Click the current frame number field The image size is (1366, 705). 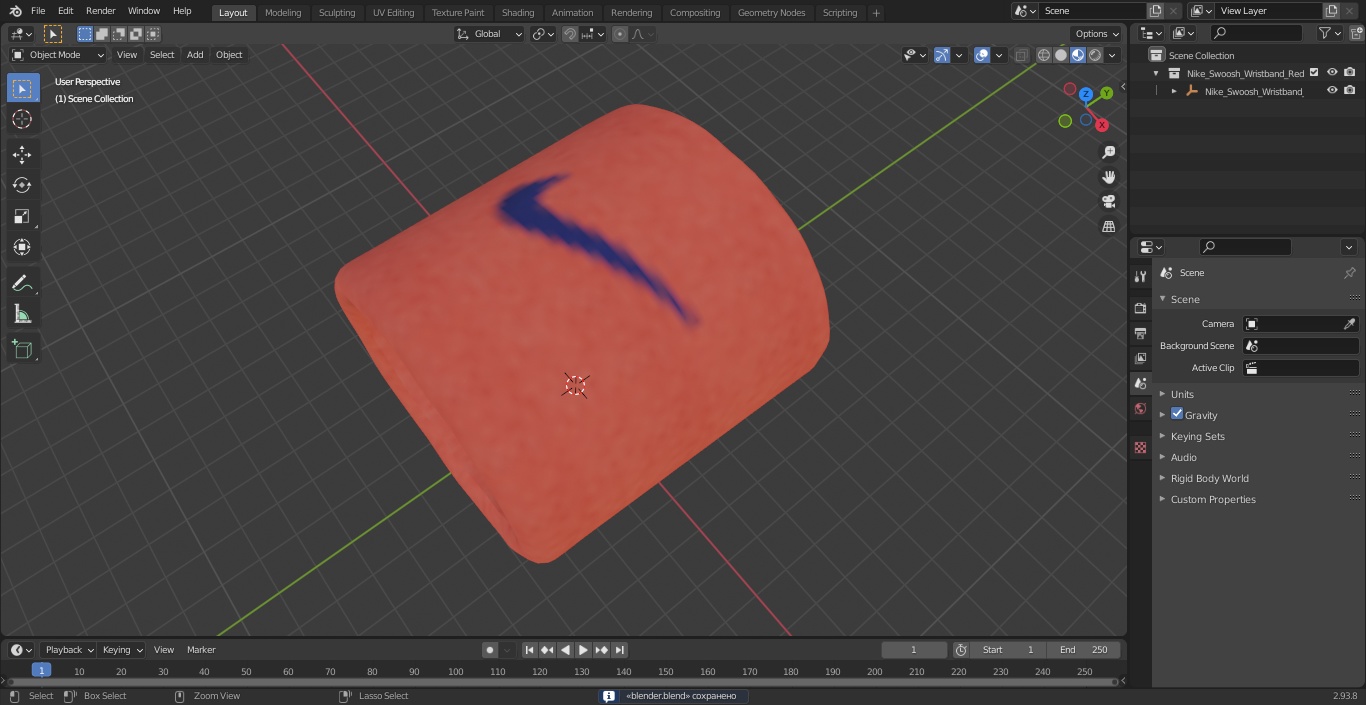pos(914,650)
